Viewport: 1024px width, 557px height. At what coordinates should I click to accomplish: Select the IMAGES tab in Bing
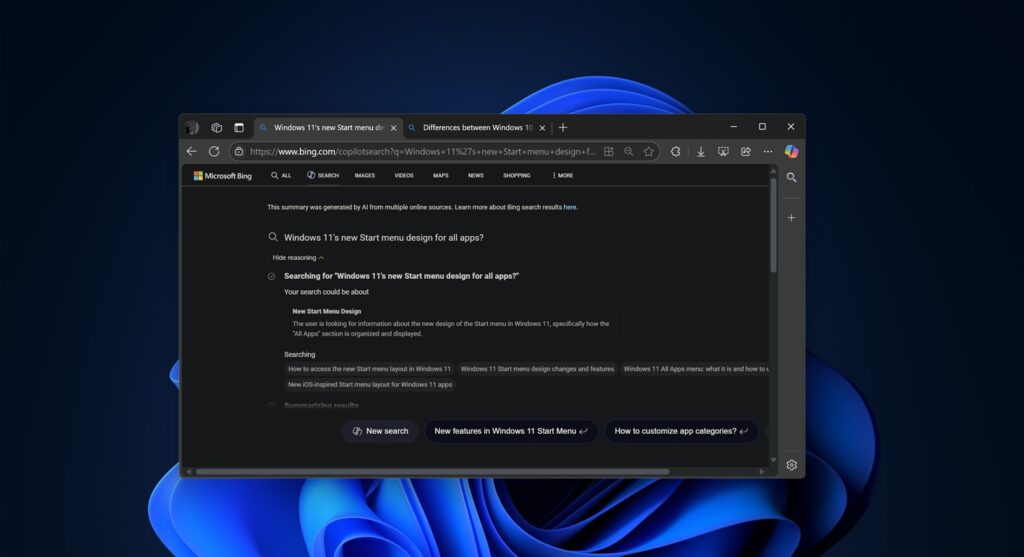364,175
